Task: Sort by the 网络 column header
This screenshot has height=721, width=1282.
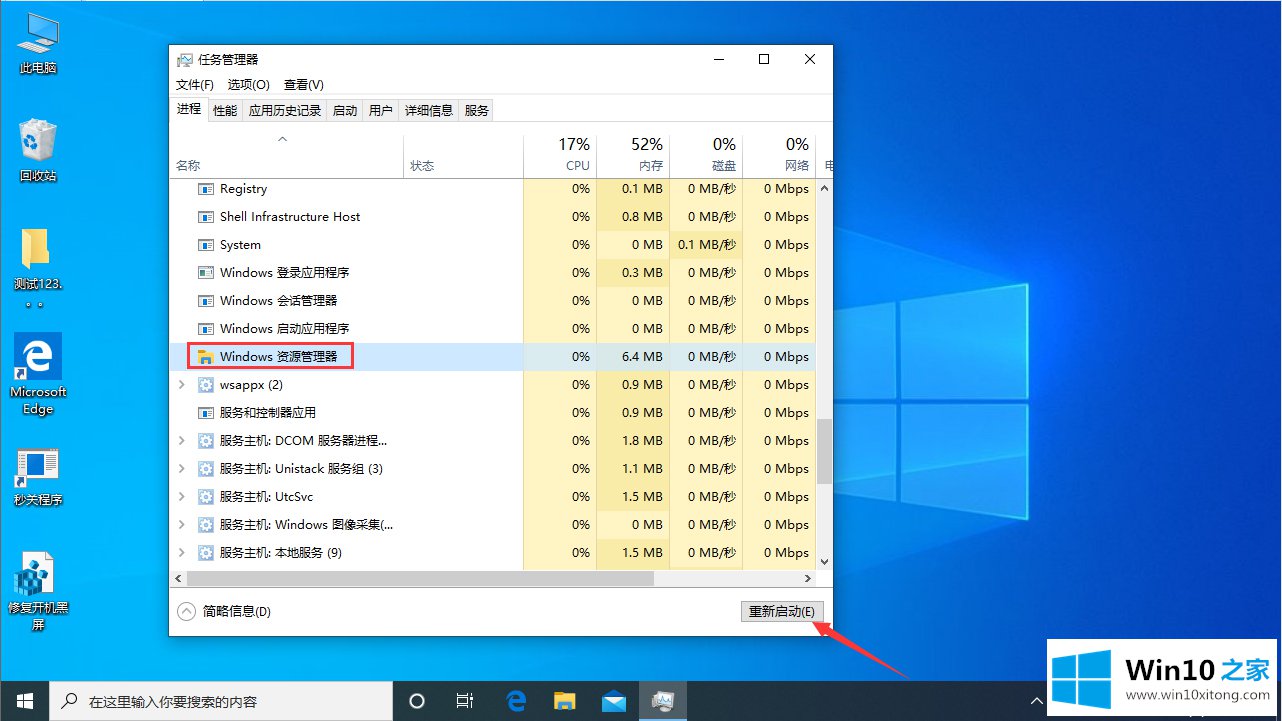Action: (x=779, y=155)
